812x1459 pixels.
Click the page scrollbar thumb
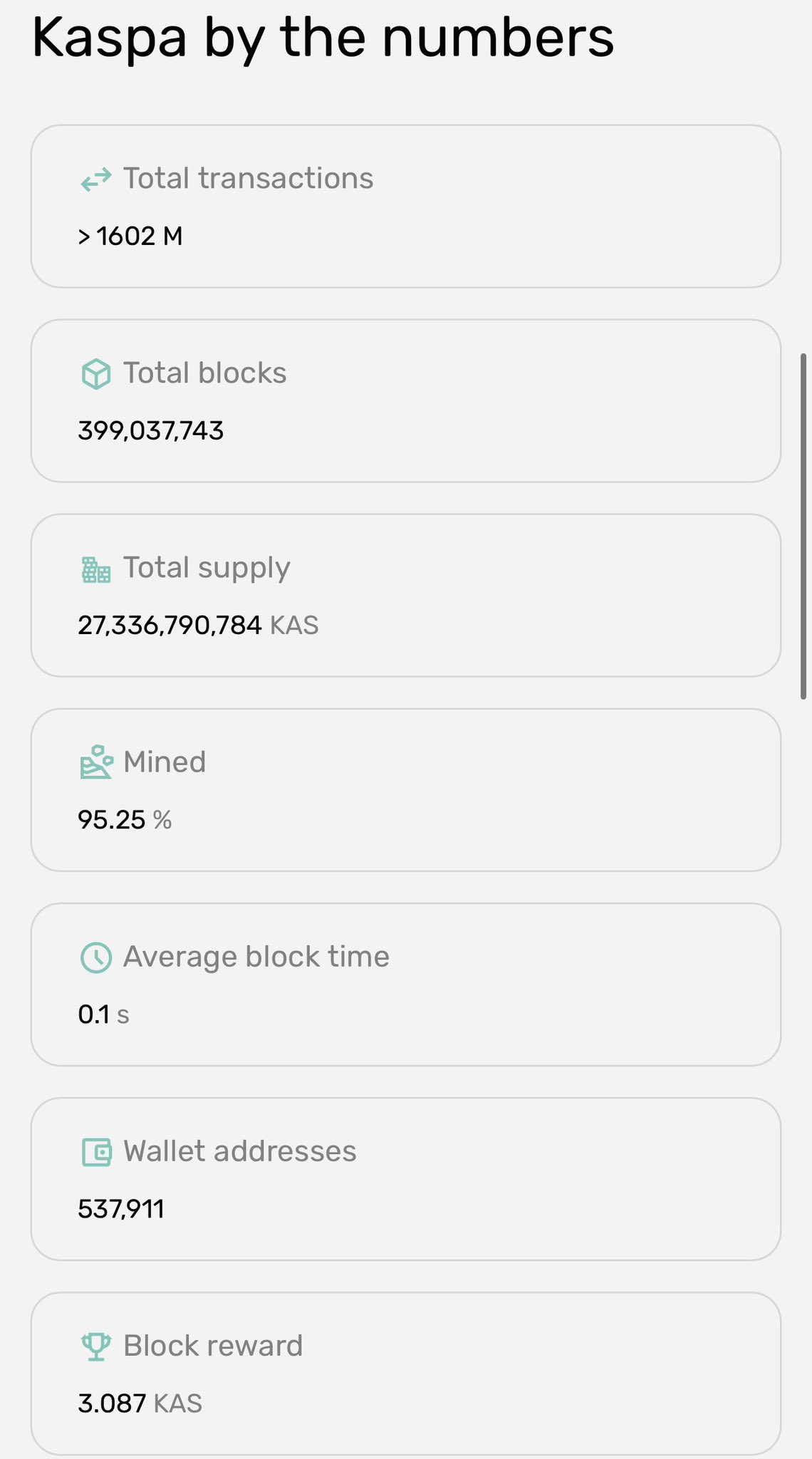tap(803, 526)
